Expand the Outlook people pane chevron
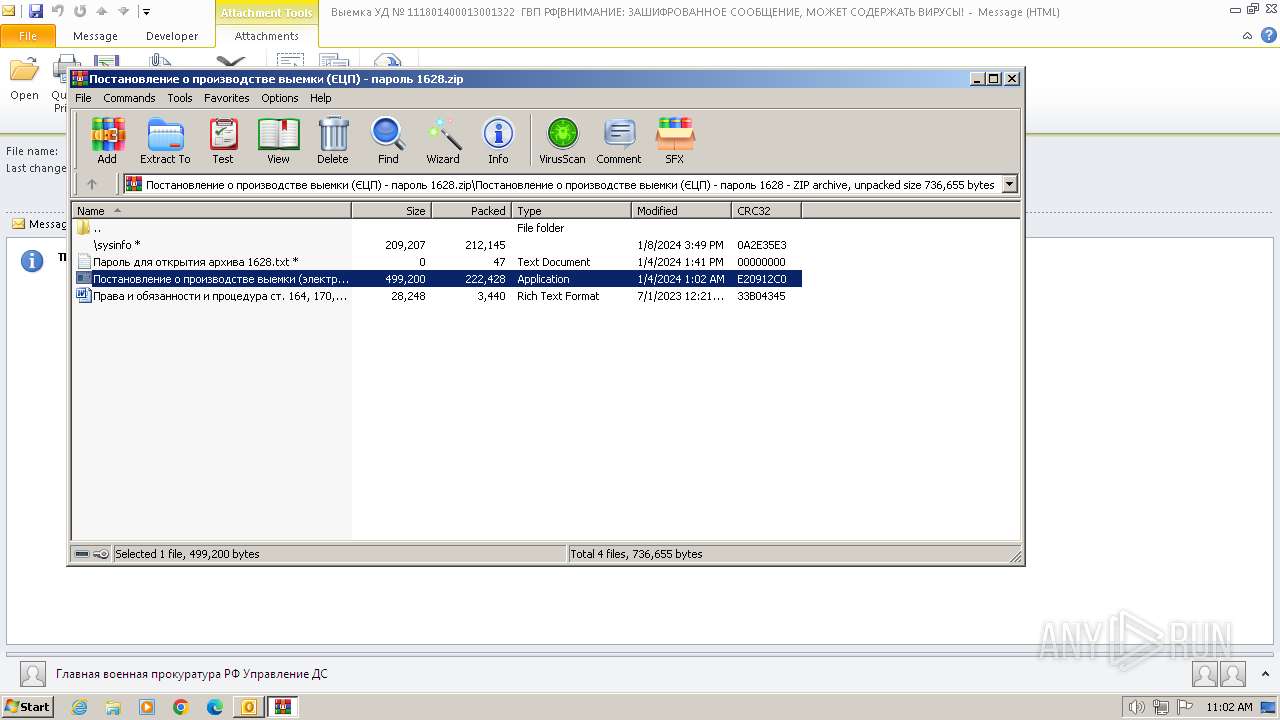The width and height of the screenshot is (1280, 720). (x=1267, y=674)
